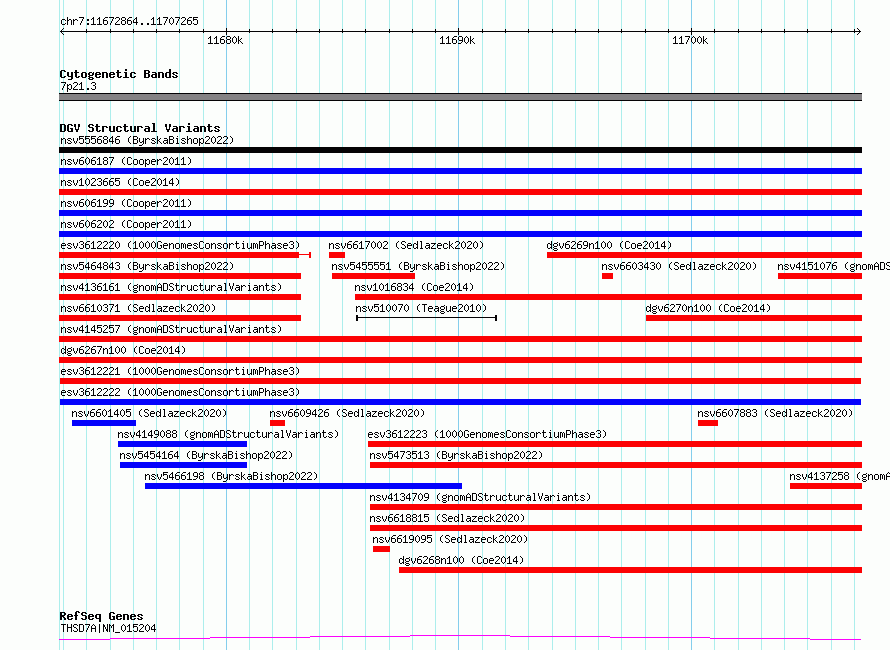Click the dgv6269n100 (Coe2014) label
The width and height of the screenshot is (890, 650).
(x=609, y=245)
